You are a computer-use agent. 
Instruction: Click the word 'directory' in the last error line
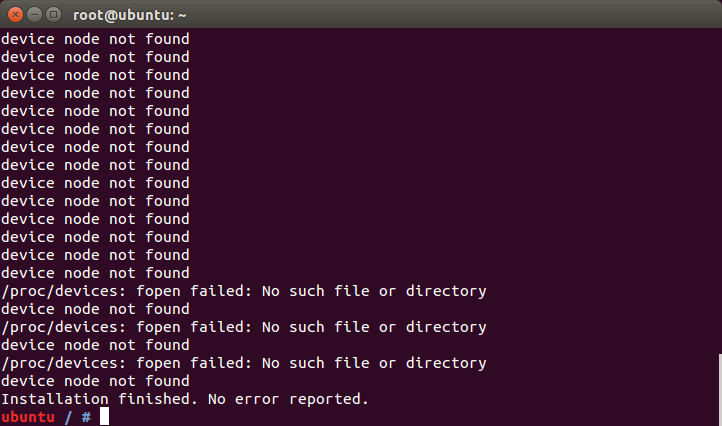(x=446, y=363)
